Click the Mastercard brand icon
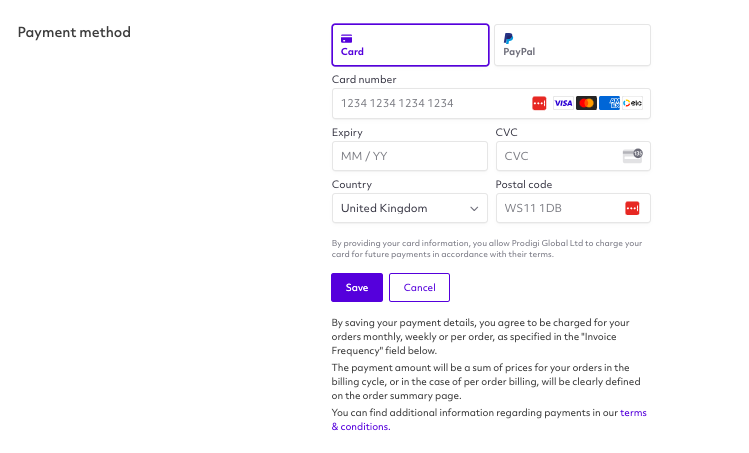This screenshot has height=453, width=749. [x=586, y=103]
